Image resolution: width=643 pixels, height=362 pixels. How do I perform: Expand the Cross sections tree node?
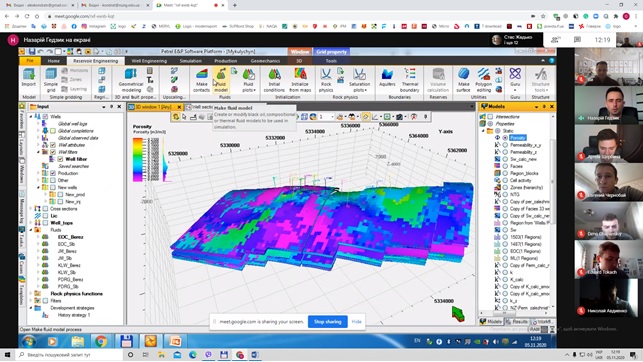[31, 209]
